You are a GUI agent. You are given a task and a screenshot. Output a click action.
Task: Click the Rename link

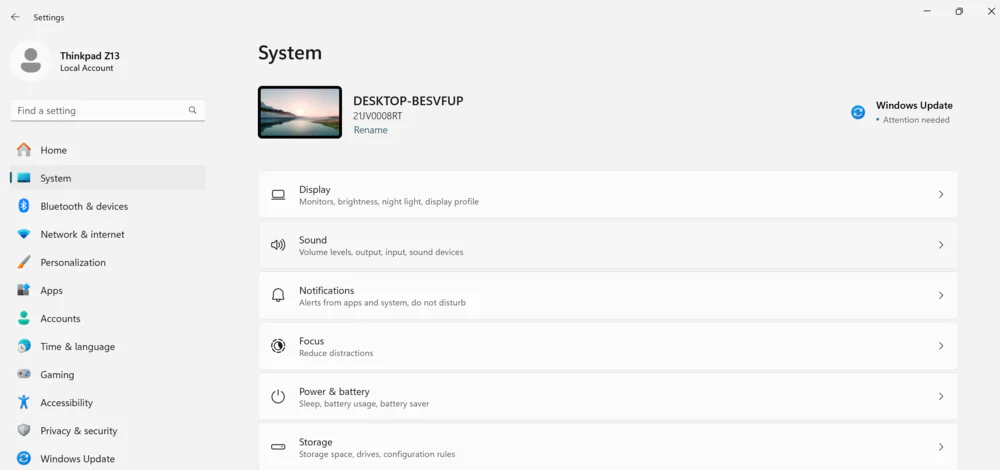point(371,130)
